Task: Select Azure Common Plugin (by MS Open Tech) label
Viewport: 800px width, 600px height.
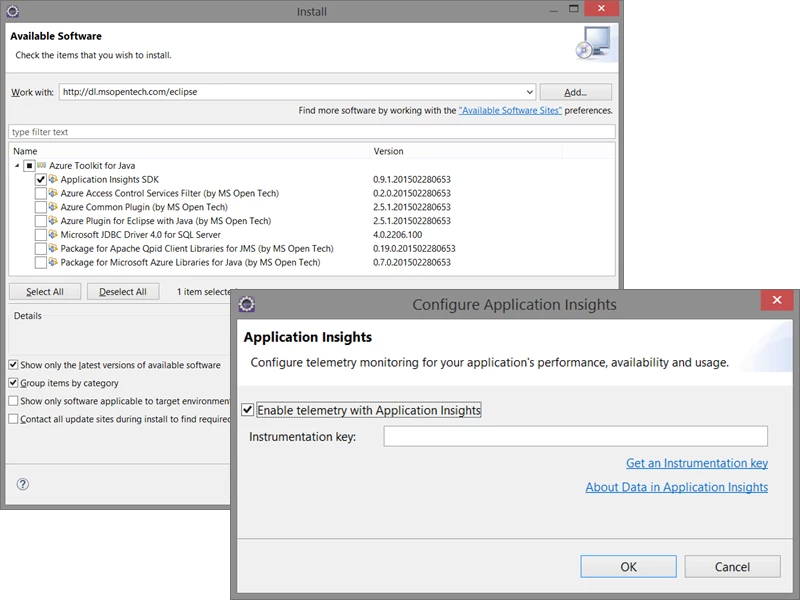Action: (144, 207)
